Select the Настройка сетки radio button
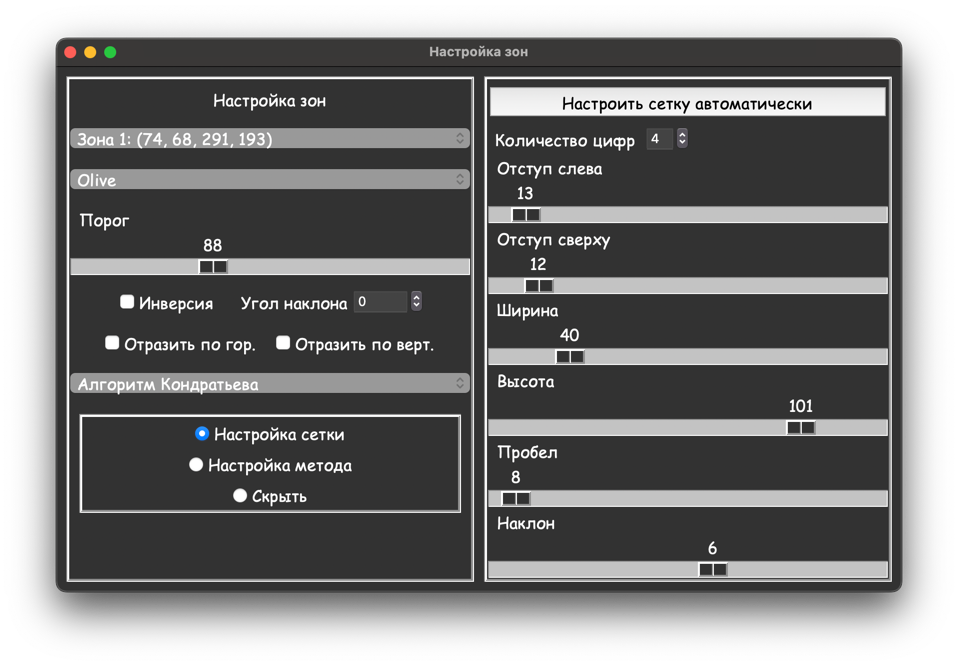This screenshot has width=958, height=666. [202, 434]
